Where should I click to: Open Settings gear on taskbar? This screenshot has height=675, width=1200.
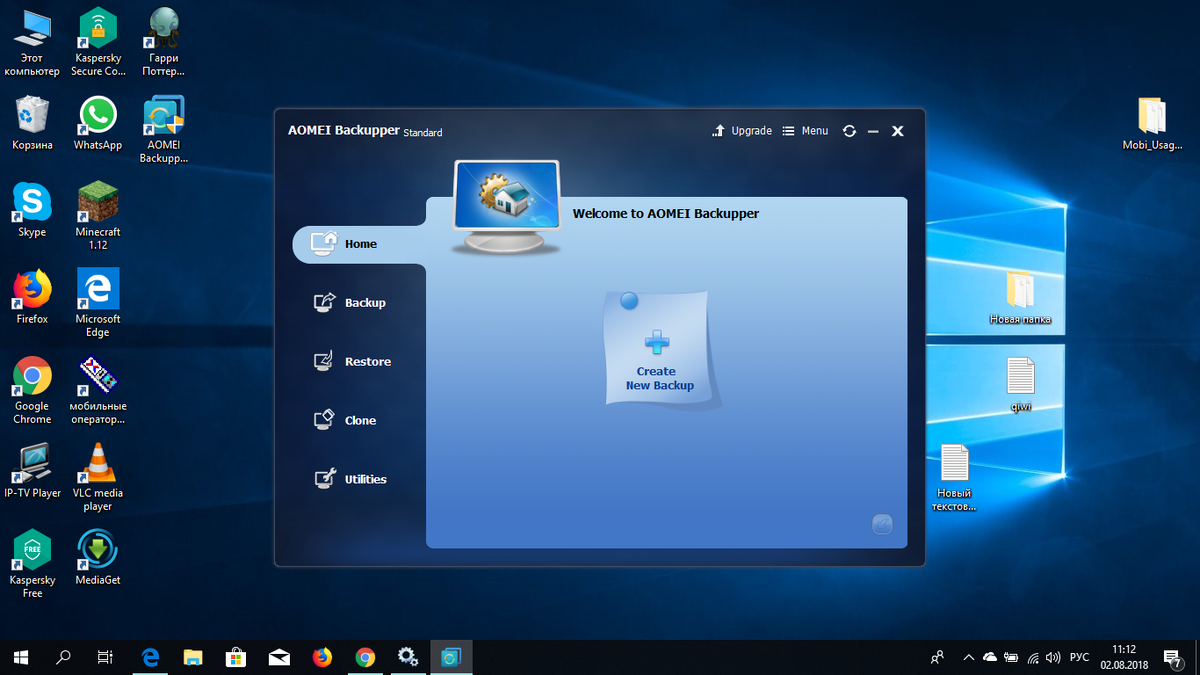click(x=408, y=657)
